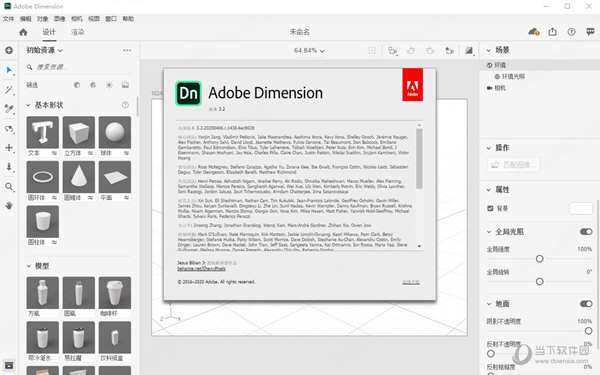Filter assets by lights sun icon
Screen dimensions: 600x375
109,85
